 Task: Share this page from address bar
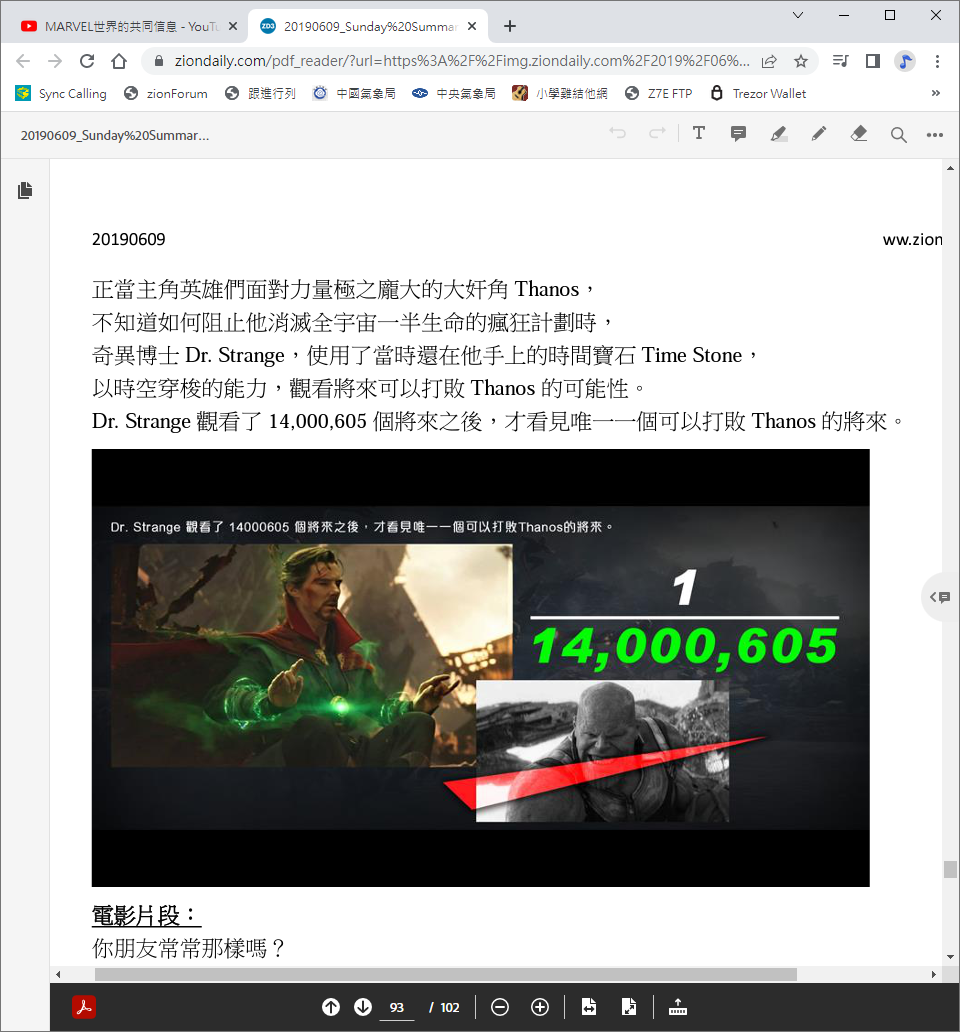769,61
